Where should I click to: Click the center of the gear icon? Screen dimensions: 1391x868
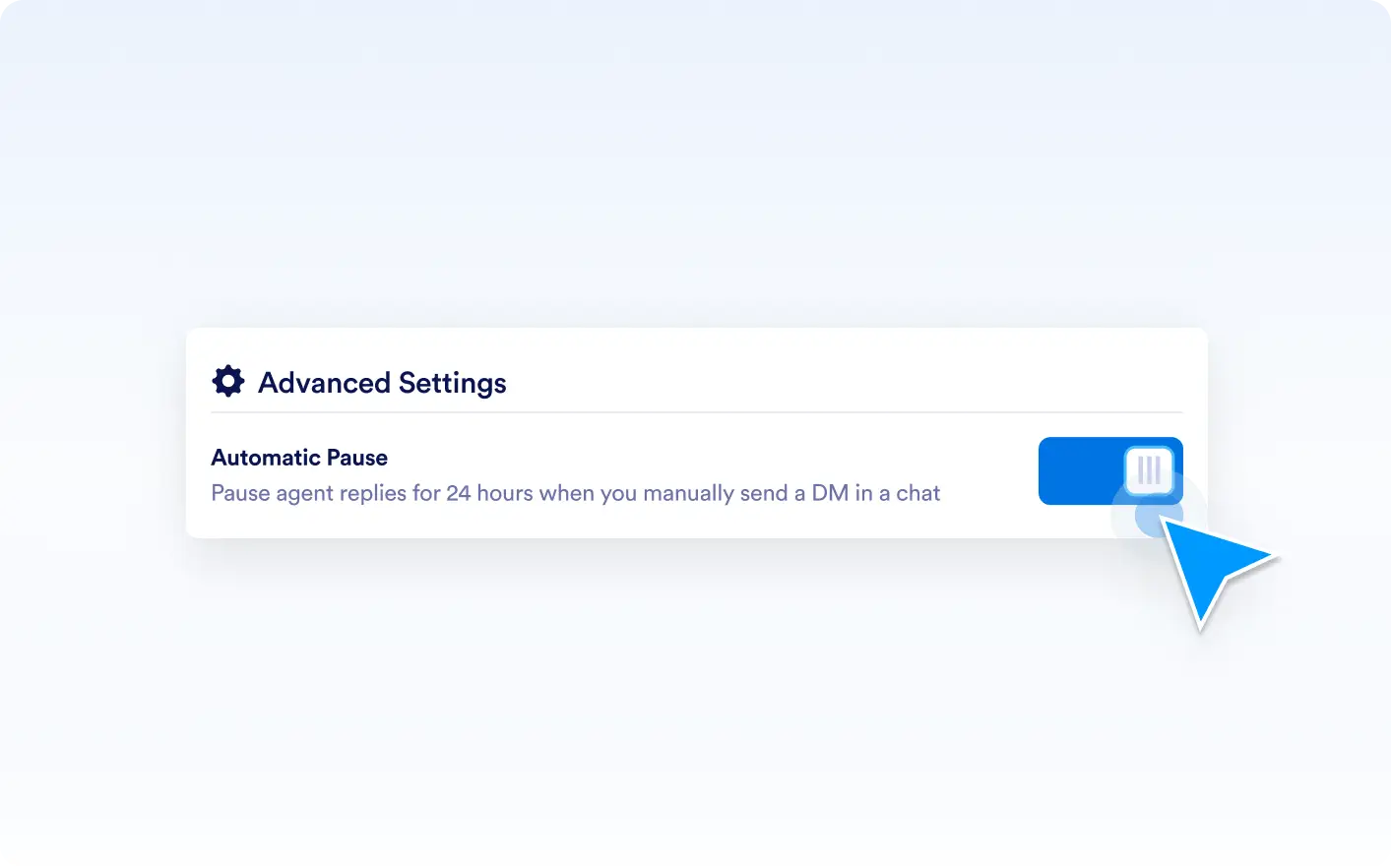click(x=228, y=381)
